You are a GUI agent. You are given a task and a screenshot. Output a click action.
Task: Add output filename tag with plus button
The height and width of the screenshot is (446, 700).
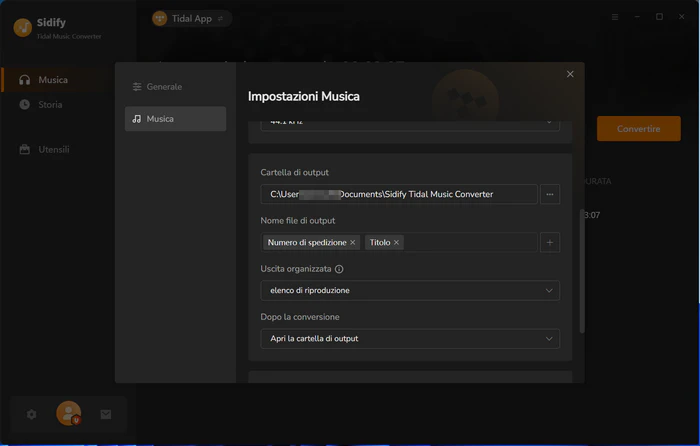pyautogui.click(x=550, y=242)
